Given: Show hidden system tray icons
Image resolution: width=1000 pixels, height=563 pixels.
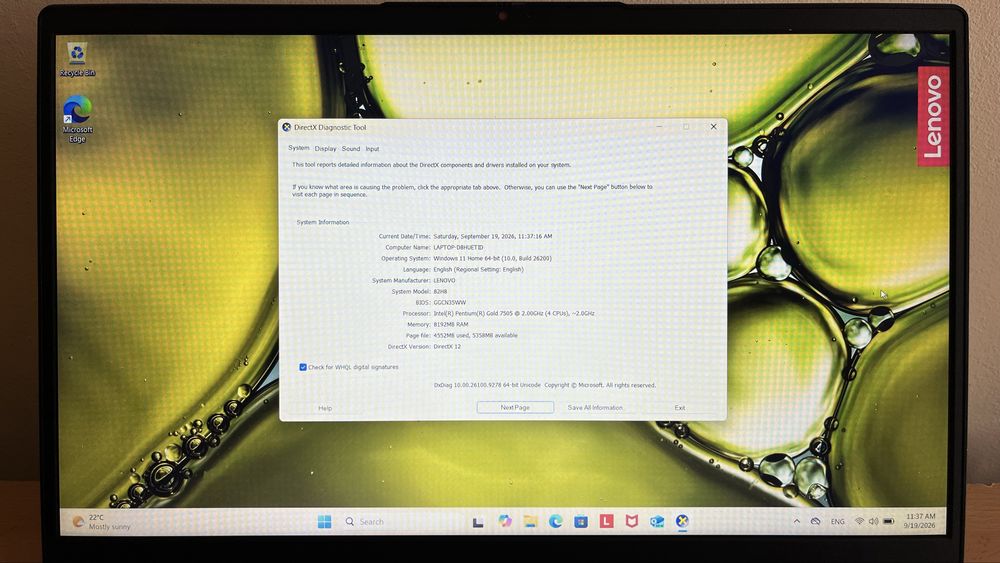Looking at the screenshot, I should (797, 521).
